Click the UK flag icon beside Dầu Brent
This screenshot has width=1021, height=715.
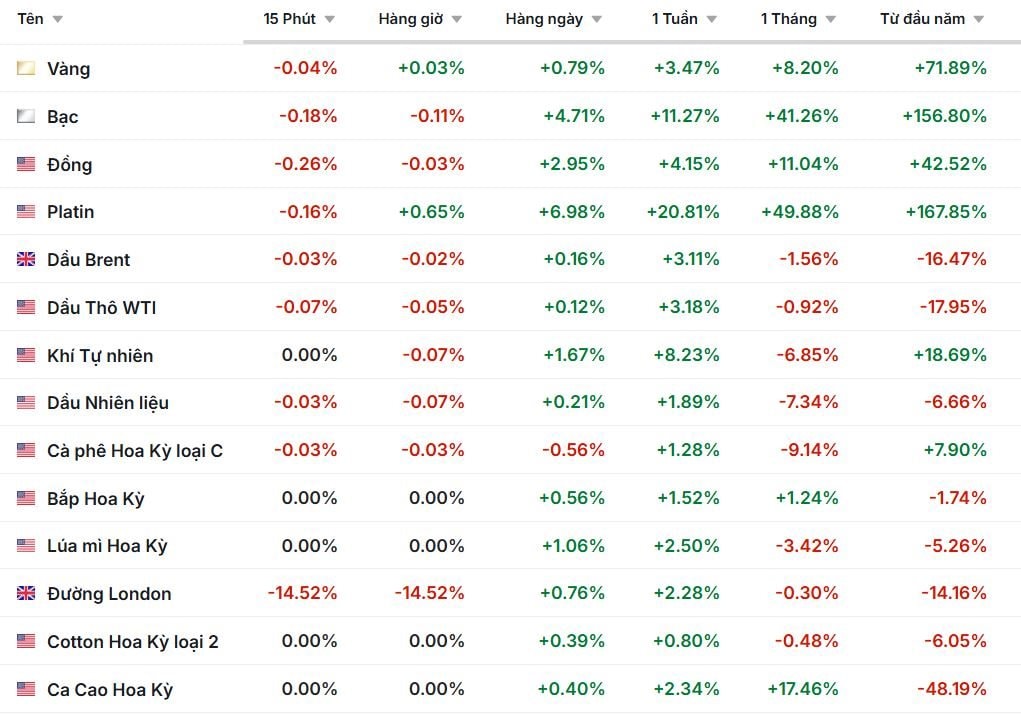[26, 260]
